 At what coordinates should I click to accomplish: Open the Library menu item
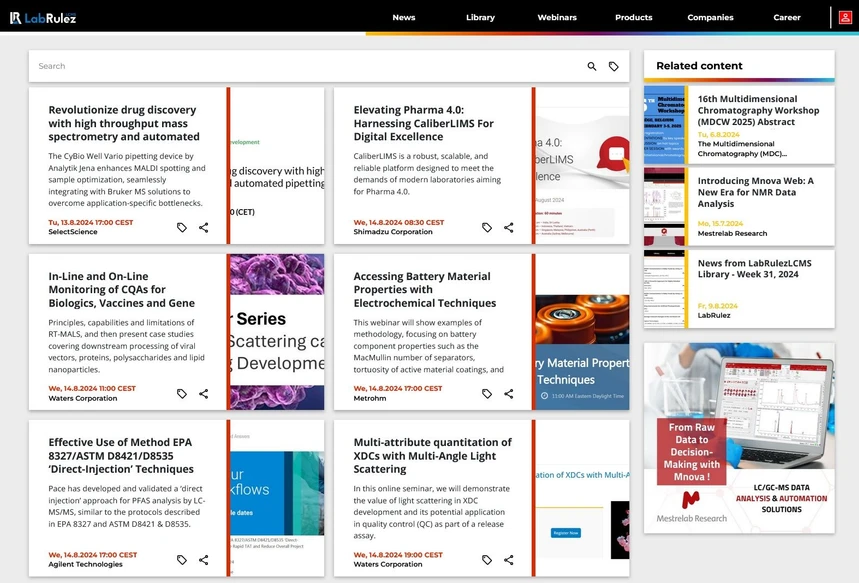coord(480,17)
